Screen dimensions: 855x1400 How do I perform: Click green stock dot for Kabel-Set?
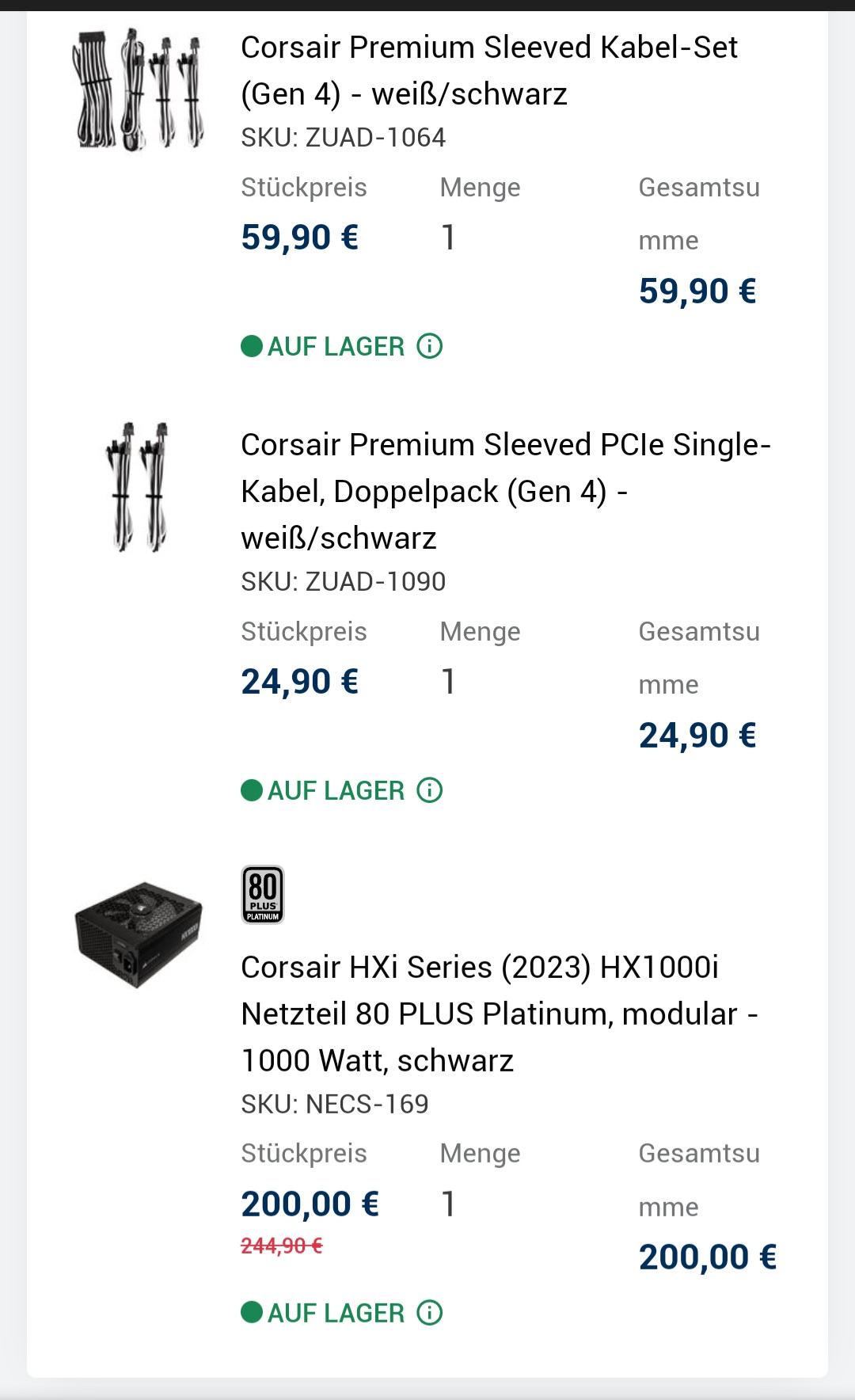[x=252, y=346]
